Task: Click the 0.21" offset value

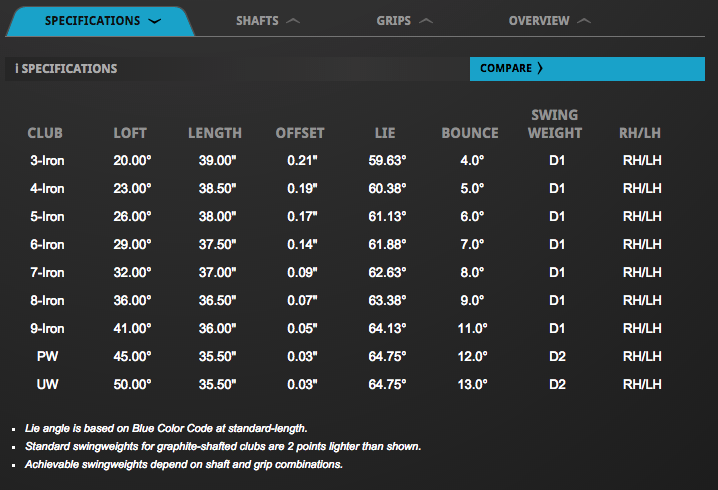Action: coord(302,161)
